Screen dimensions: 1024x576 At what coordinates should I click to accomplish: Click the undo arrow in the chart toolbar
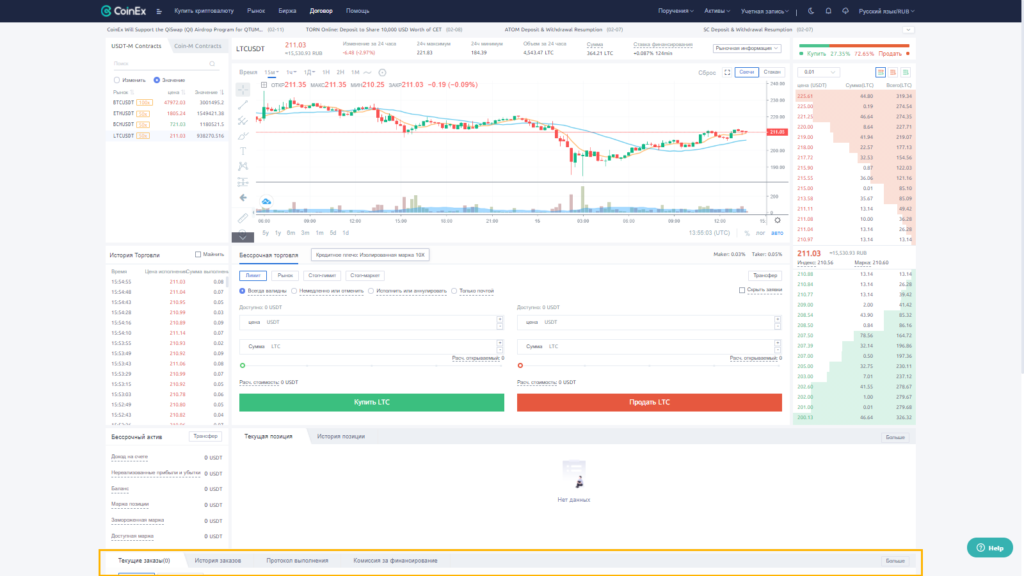(x=244, y=197)
